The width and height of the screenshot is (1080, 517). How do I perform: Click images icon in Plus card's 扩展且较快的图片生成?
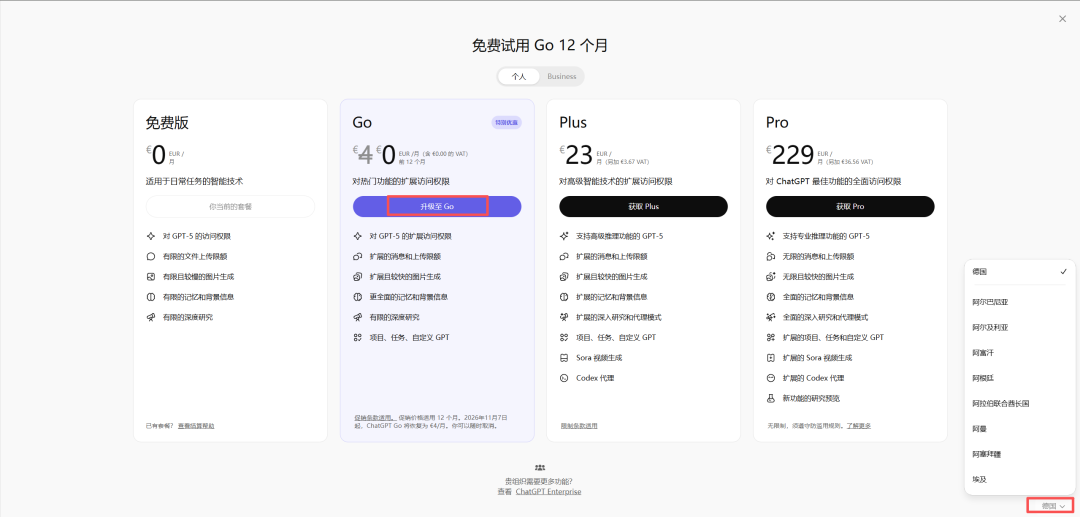click(x=564, y=277)
